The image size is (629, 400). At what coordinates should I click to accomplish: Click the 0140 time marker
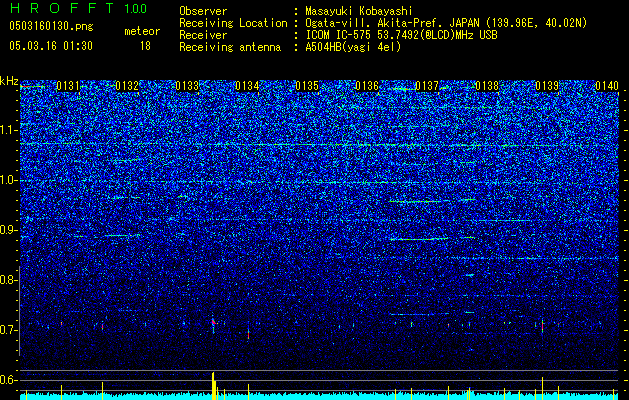click(607, 86)
